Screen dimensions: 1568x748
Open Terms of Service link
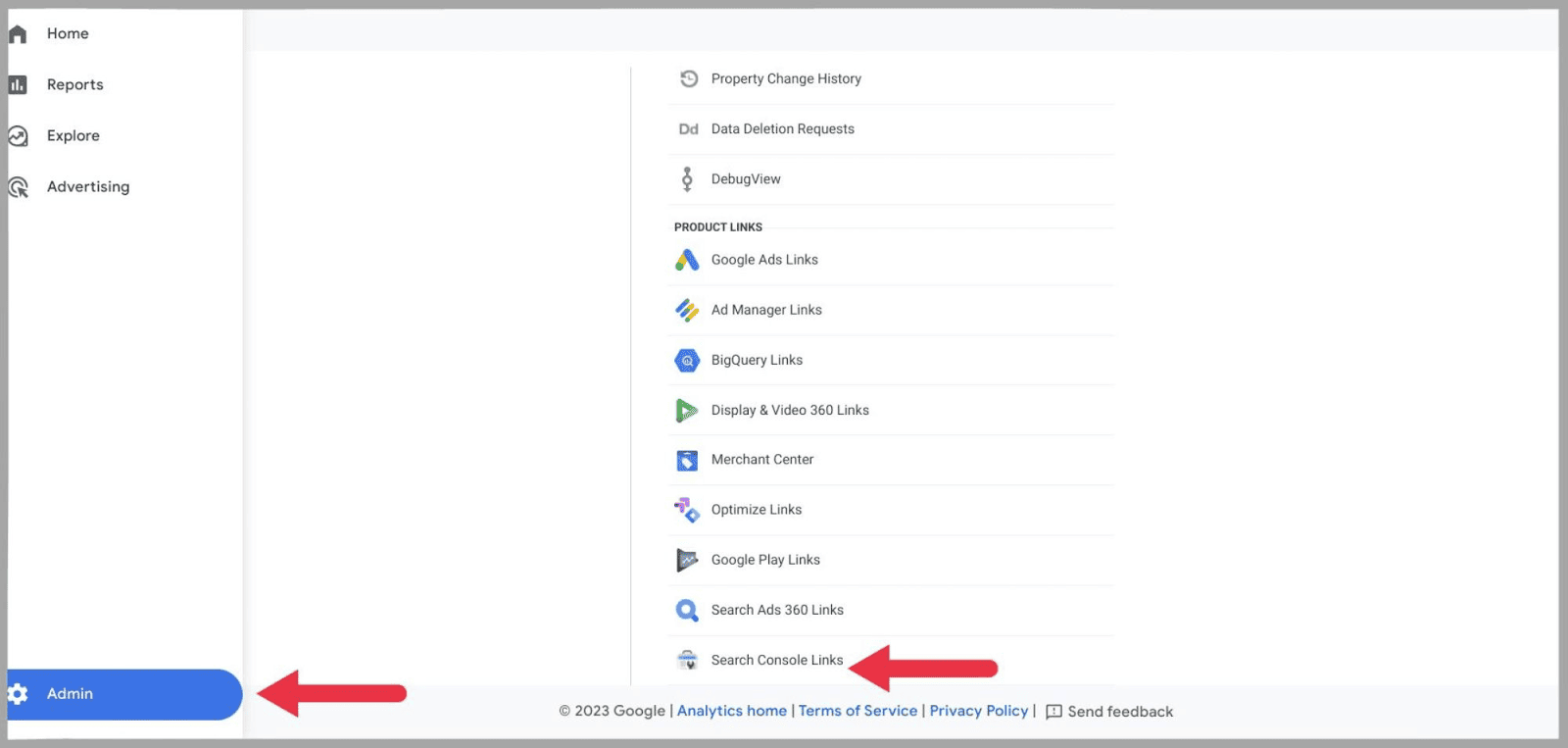[x=857, y=711]
